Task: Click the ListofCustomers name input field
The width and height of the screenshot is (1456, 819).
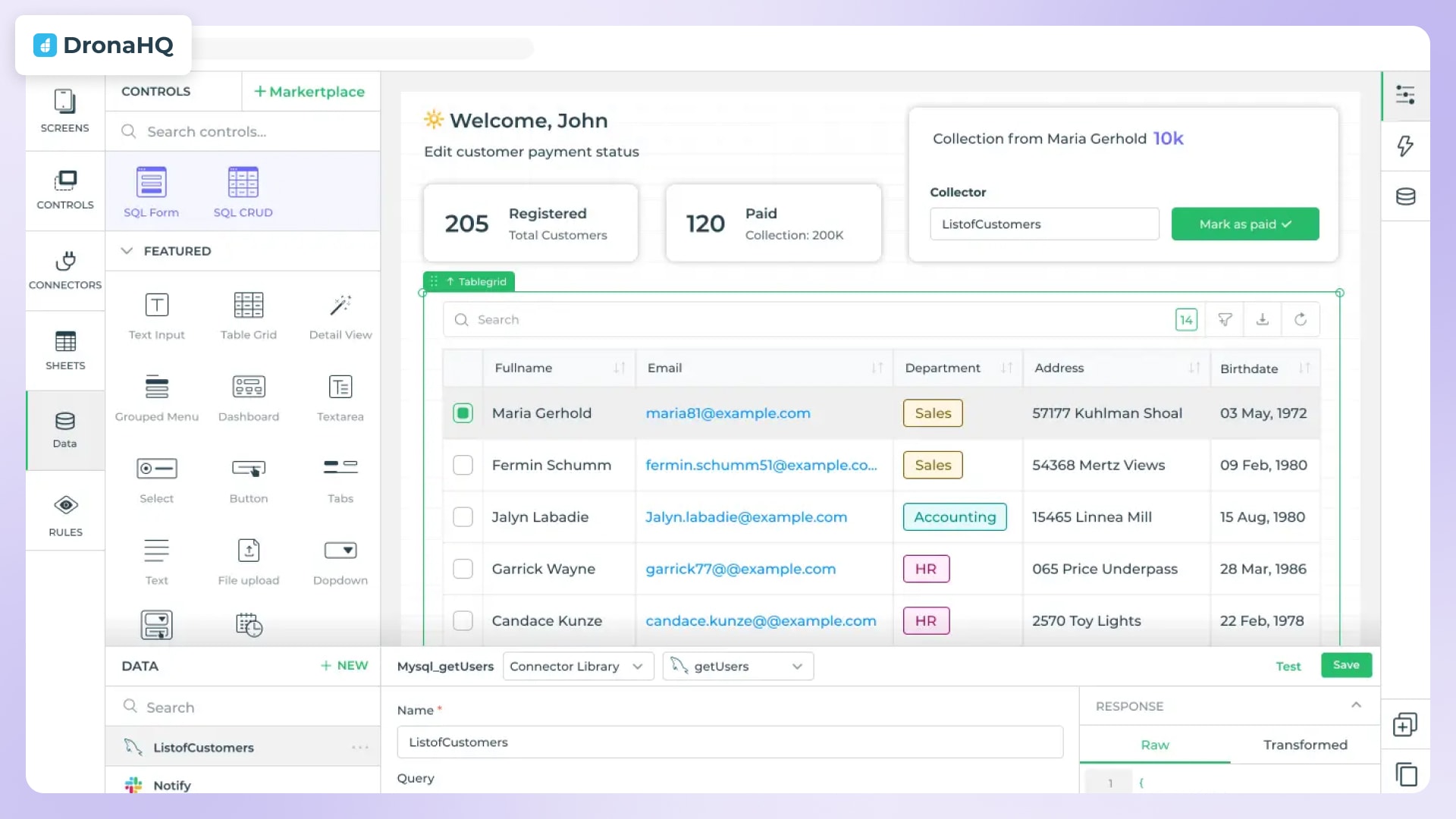Action: 728,742
